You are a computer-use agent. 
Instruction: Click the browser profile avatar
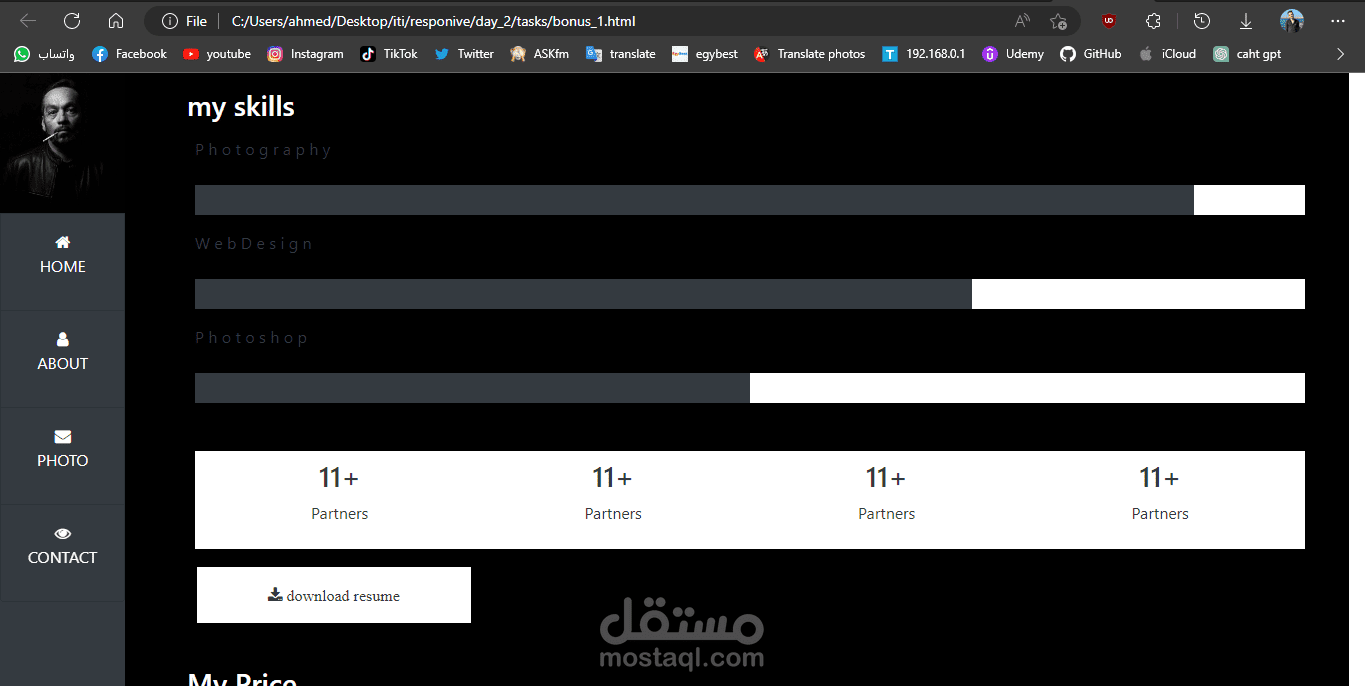point(1291,21)
